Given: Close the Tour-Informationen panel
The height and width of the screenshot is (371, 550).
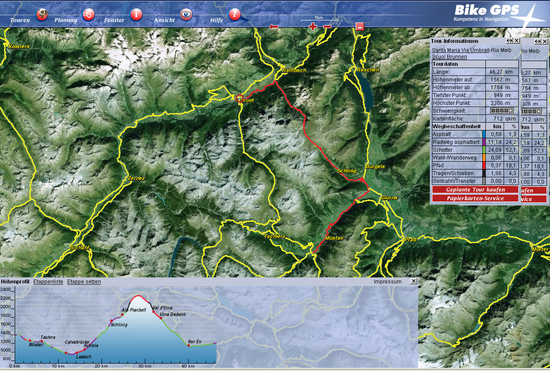Looking at the screenshot, I should click(516, 41).
